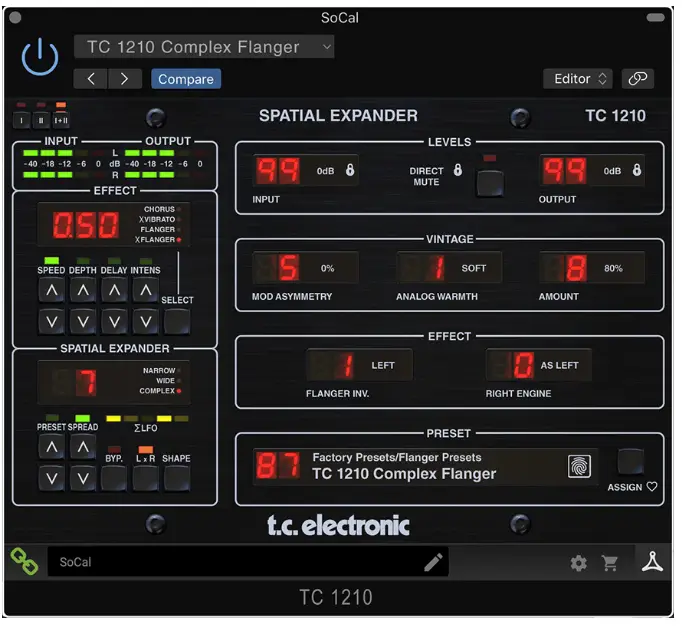Go to next preset with right arrow
This screenshot has height=628, width=682.
pyautogui.click(x=125, y=79)
